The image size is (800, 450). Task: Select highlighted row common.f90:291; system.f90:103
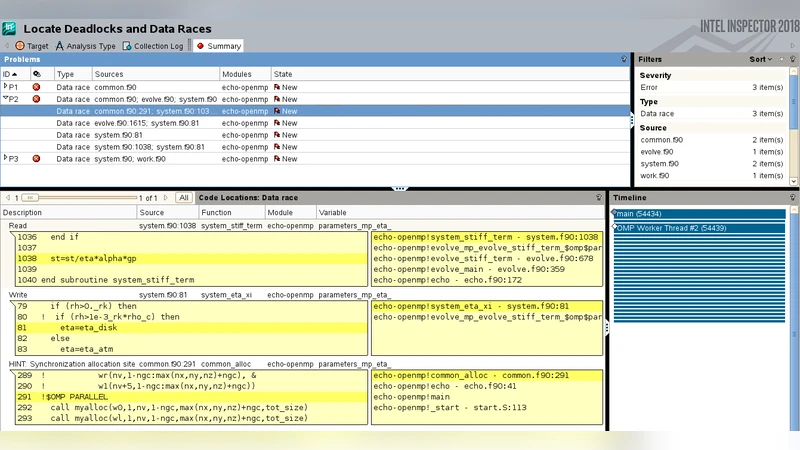pos(315,111)
